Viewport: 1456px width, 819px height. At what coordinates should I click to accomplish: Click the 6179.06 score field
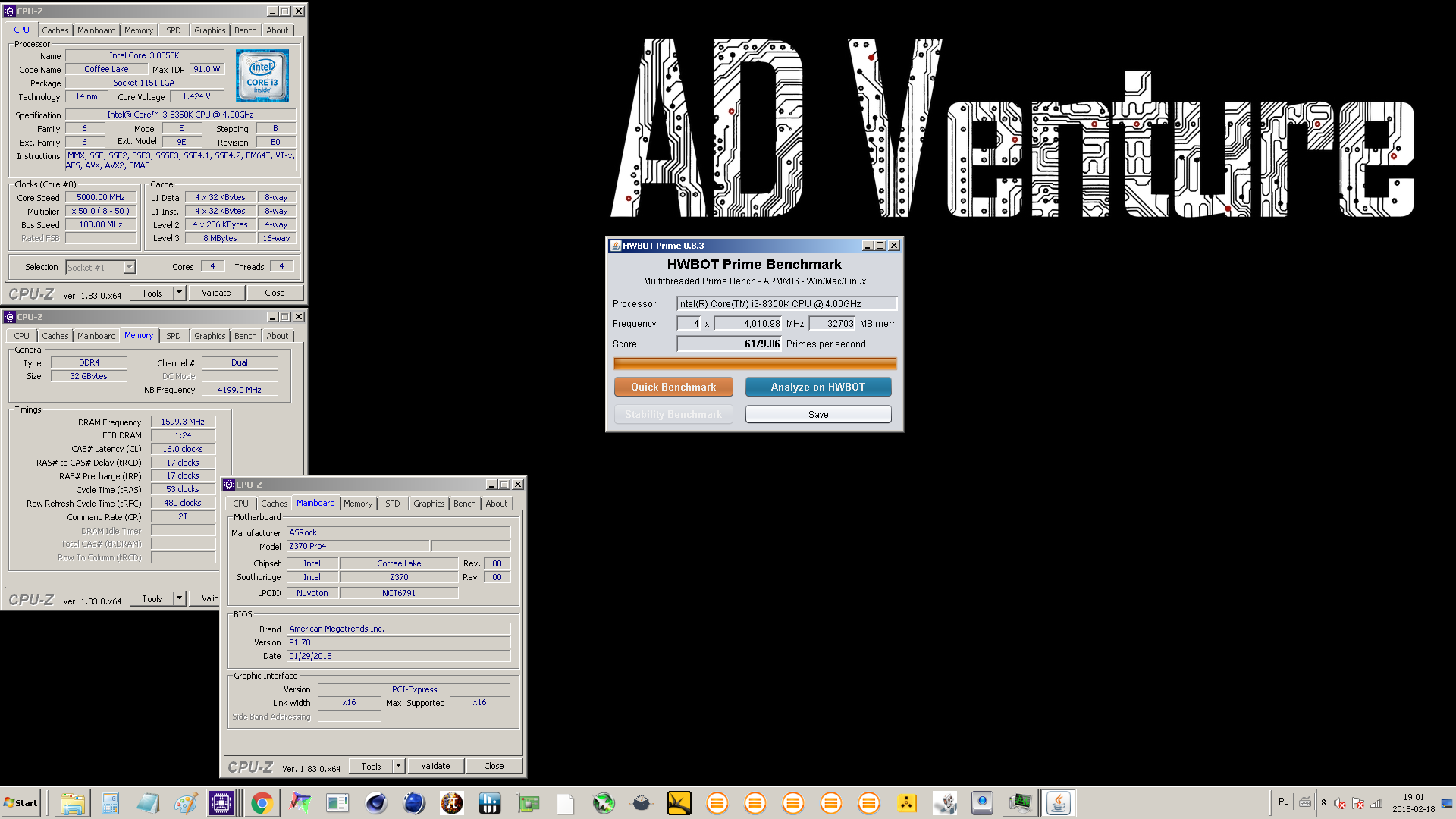click(729, 344)
